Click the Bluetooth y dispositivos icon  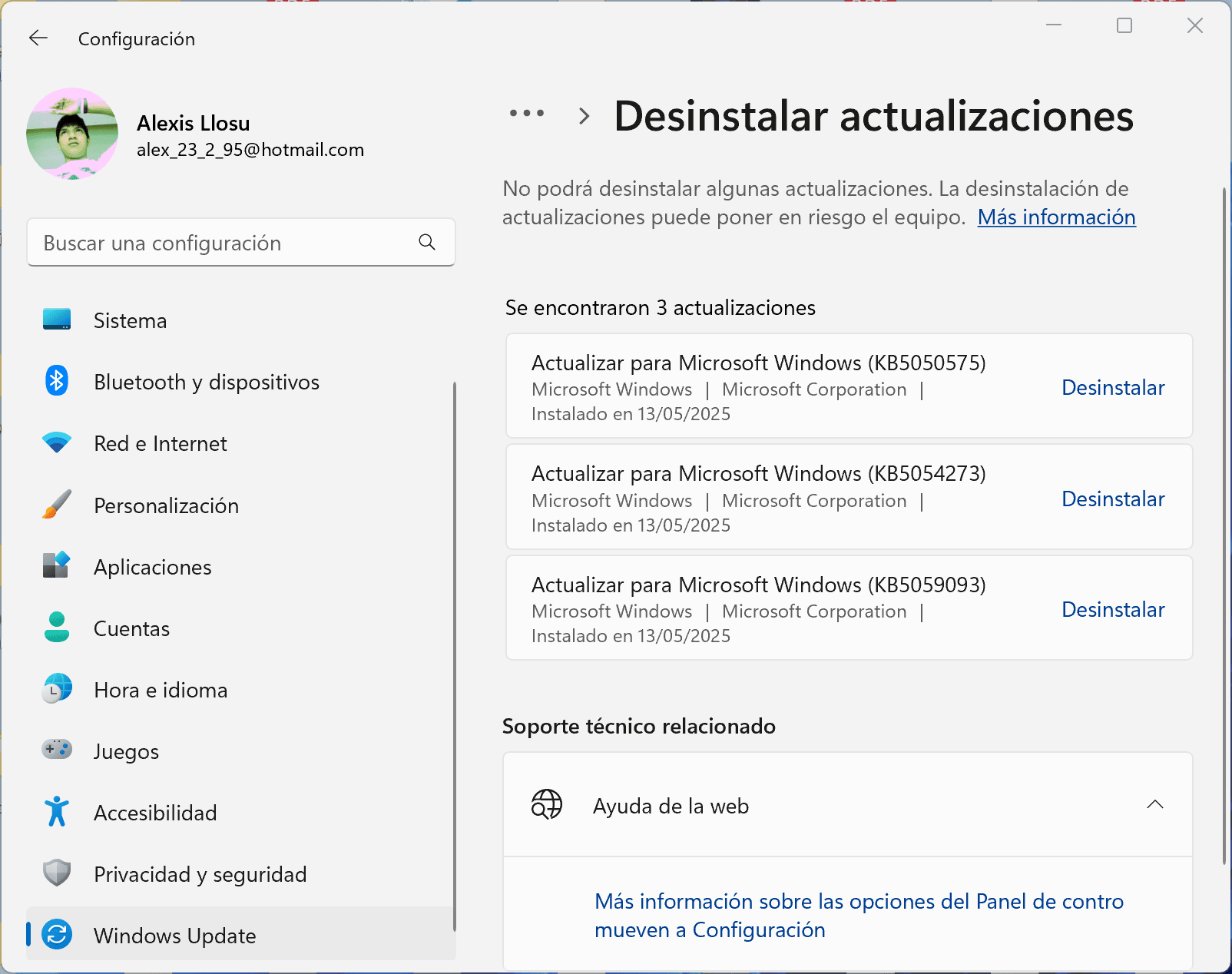click(x=55, y=382)
